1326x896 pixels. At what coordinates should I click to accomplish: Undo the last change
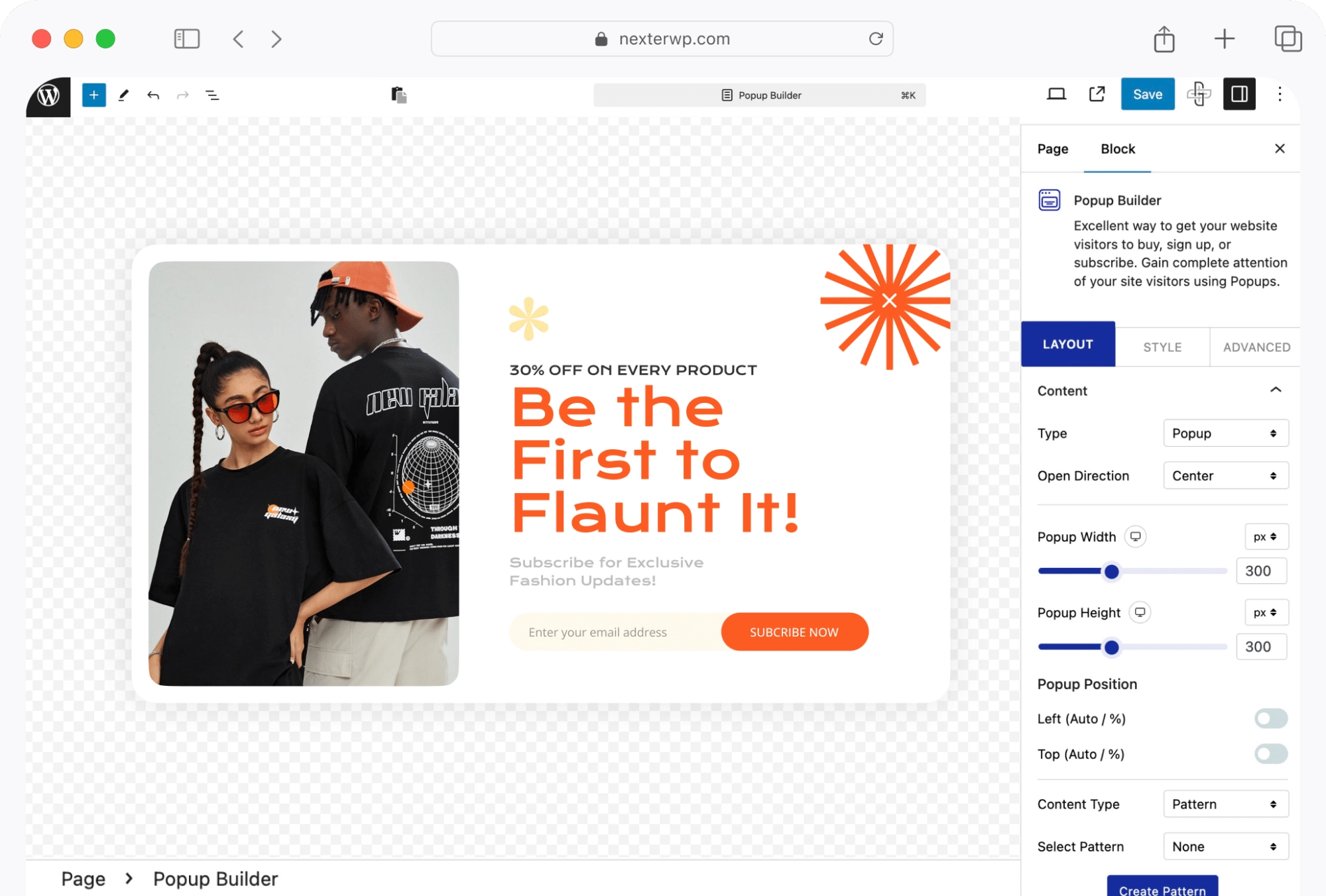click(153, 95)
